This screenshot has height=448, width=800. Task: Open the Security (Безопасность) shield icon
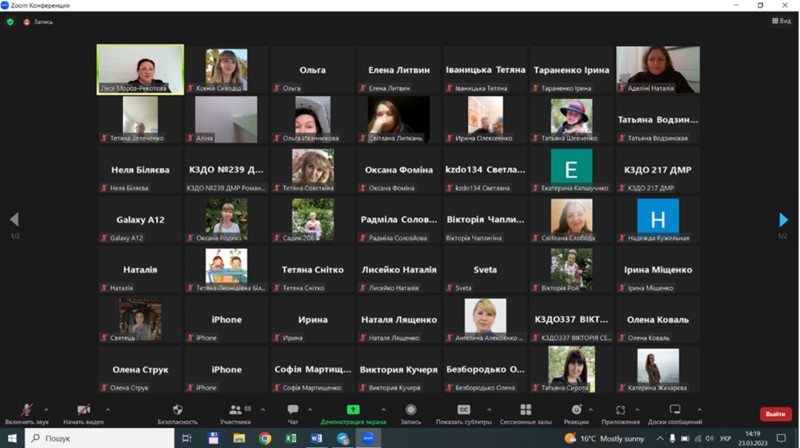178,410
